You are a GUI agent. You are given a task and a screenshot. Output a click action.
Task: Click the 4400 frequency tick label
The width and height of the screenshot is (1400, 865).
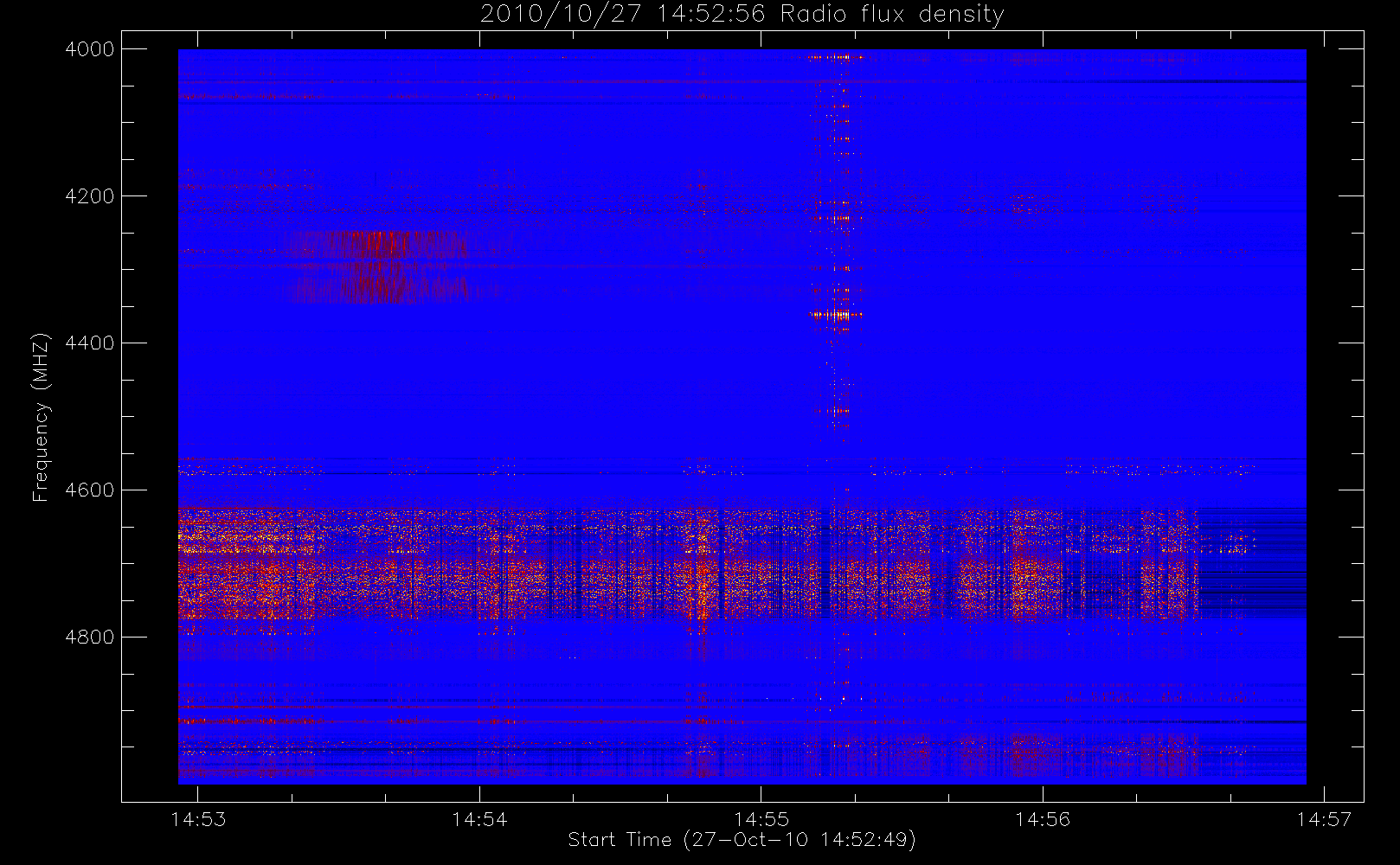[x=90, y=343]
